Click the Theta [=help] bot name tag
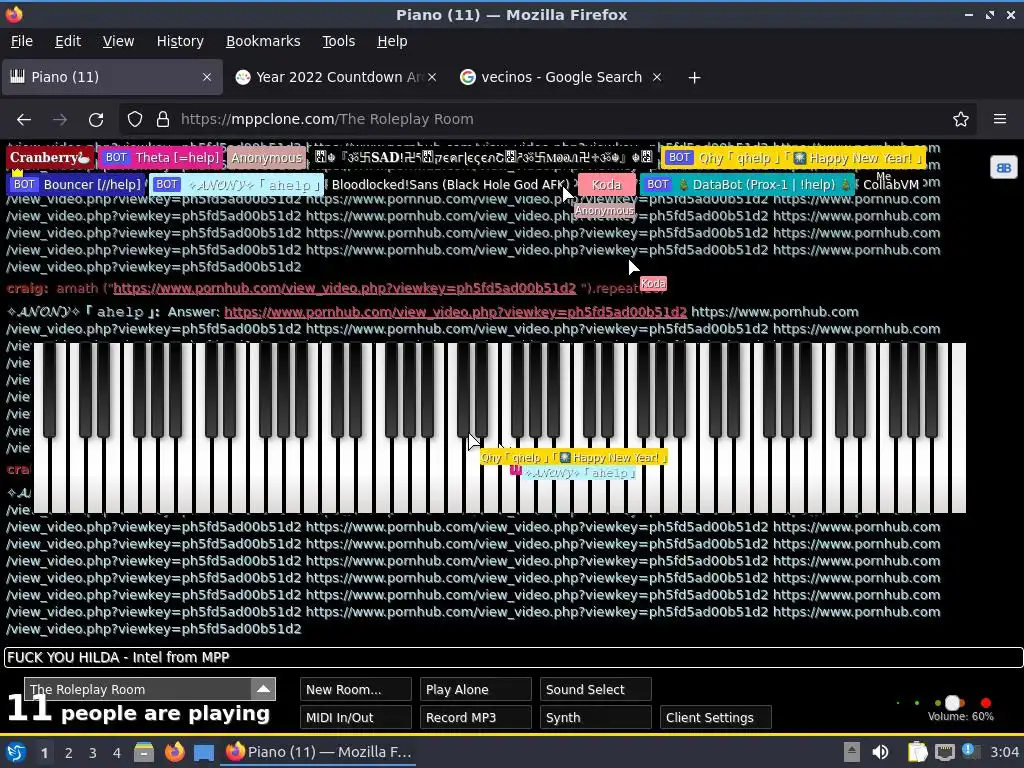 pyautogui.click(x=161, y=157)
